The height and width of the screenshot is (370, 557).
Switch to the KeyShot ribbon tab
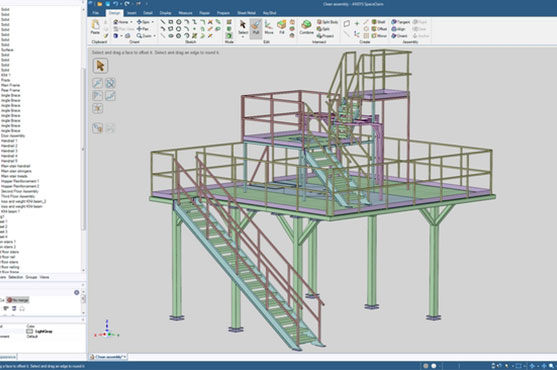270,13
